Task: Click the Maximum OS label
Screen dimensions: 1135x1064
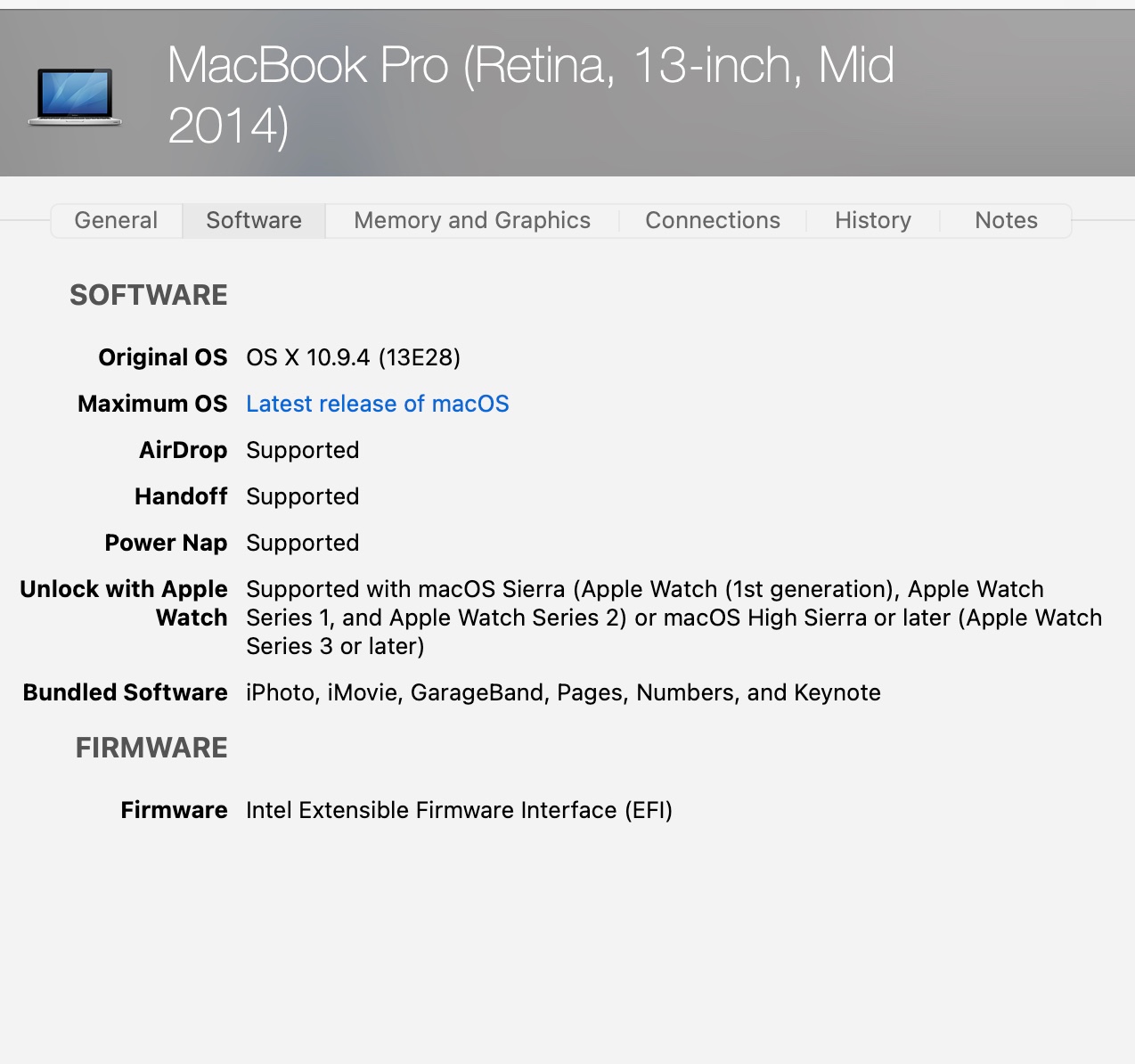Action: click(x=152, y=404)
